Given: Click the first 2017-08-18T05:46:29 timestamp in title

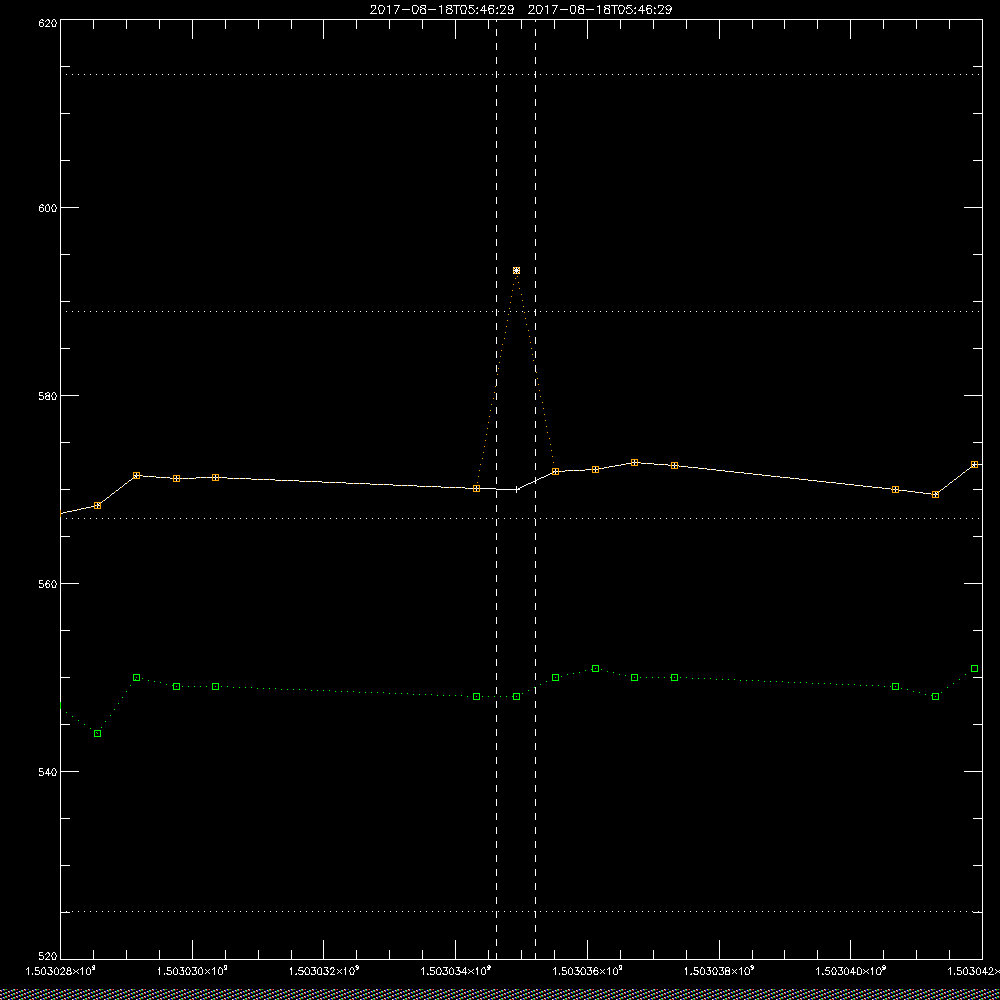Looking at the screenshot, I should pyautogui.click(x=442, y=10).
